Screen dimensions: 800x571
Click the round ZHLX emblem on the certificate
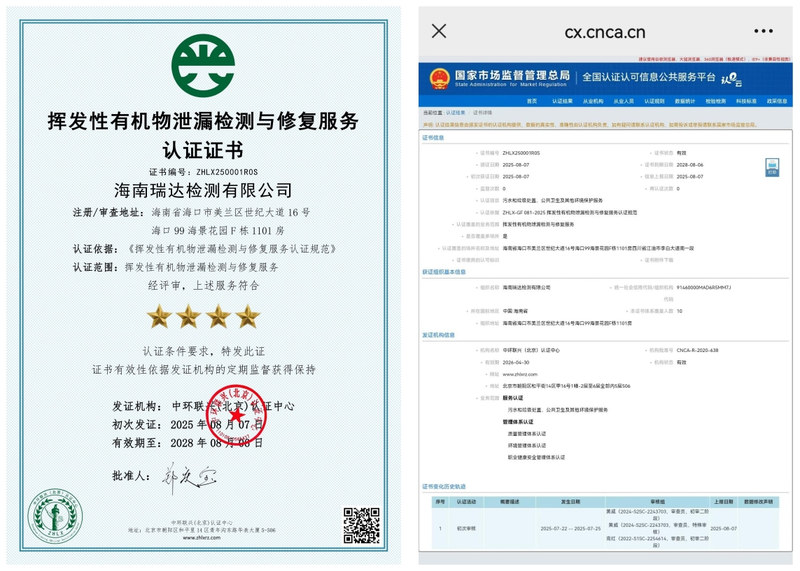(55, 515)
